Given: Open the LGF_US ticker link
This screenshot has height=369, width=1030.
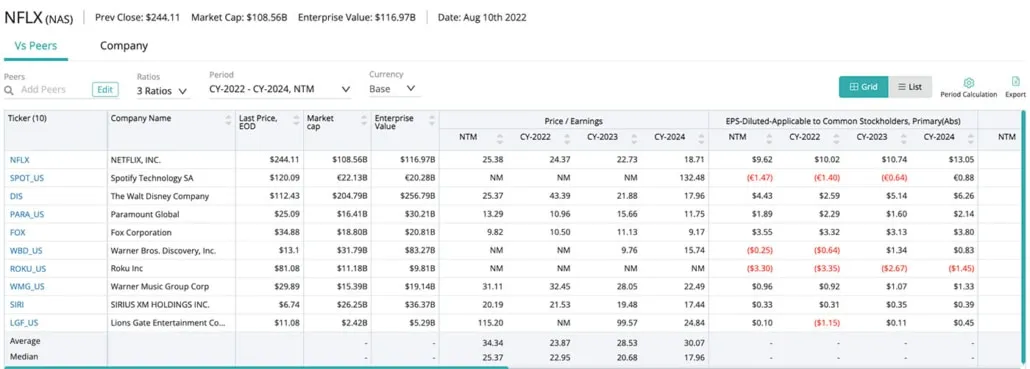Looking at the screenshot, I should click(x=24, y=322).
